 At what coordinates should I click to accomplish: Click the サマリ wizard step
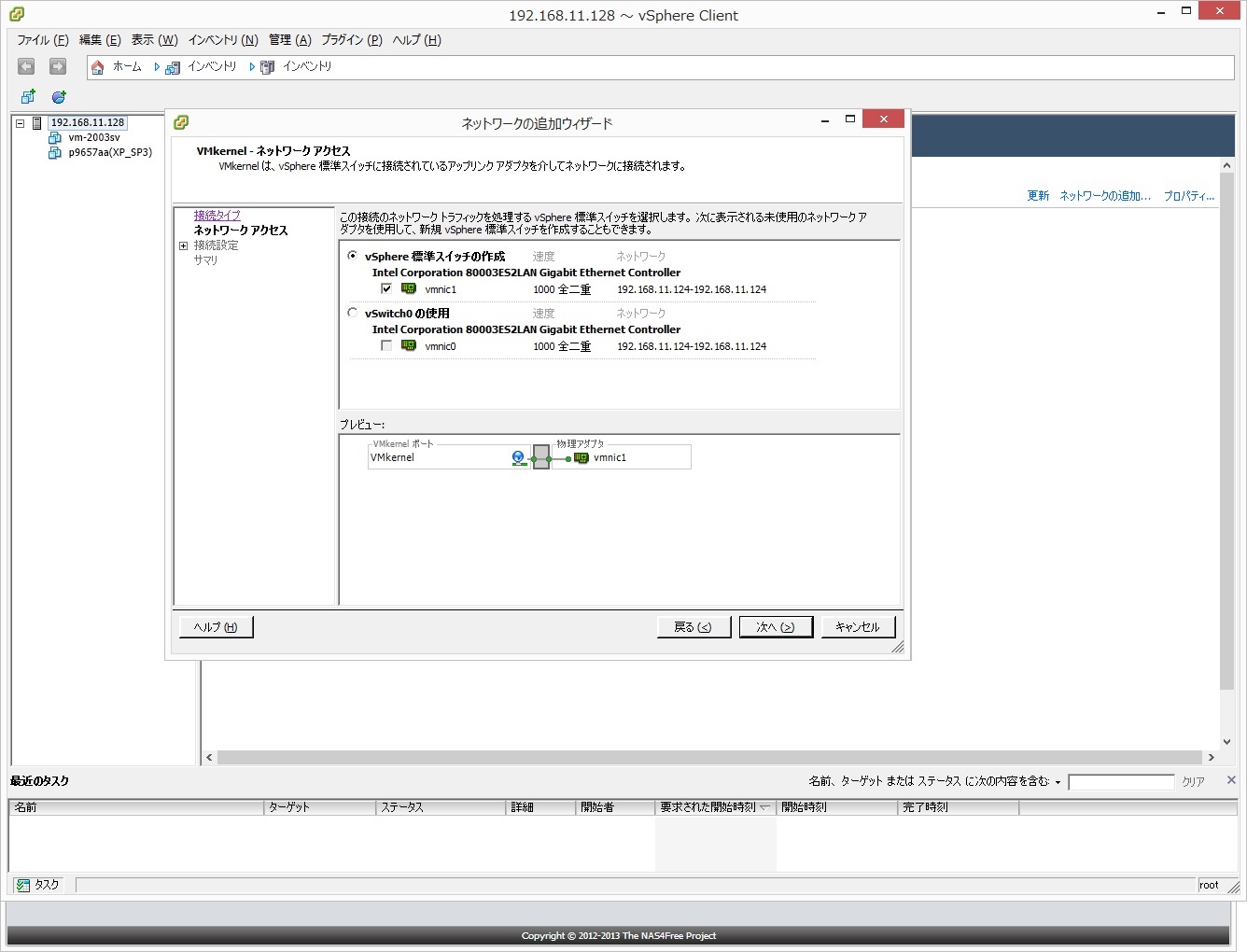click(205, 260)
